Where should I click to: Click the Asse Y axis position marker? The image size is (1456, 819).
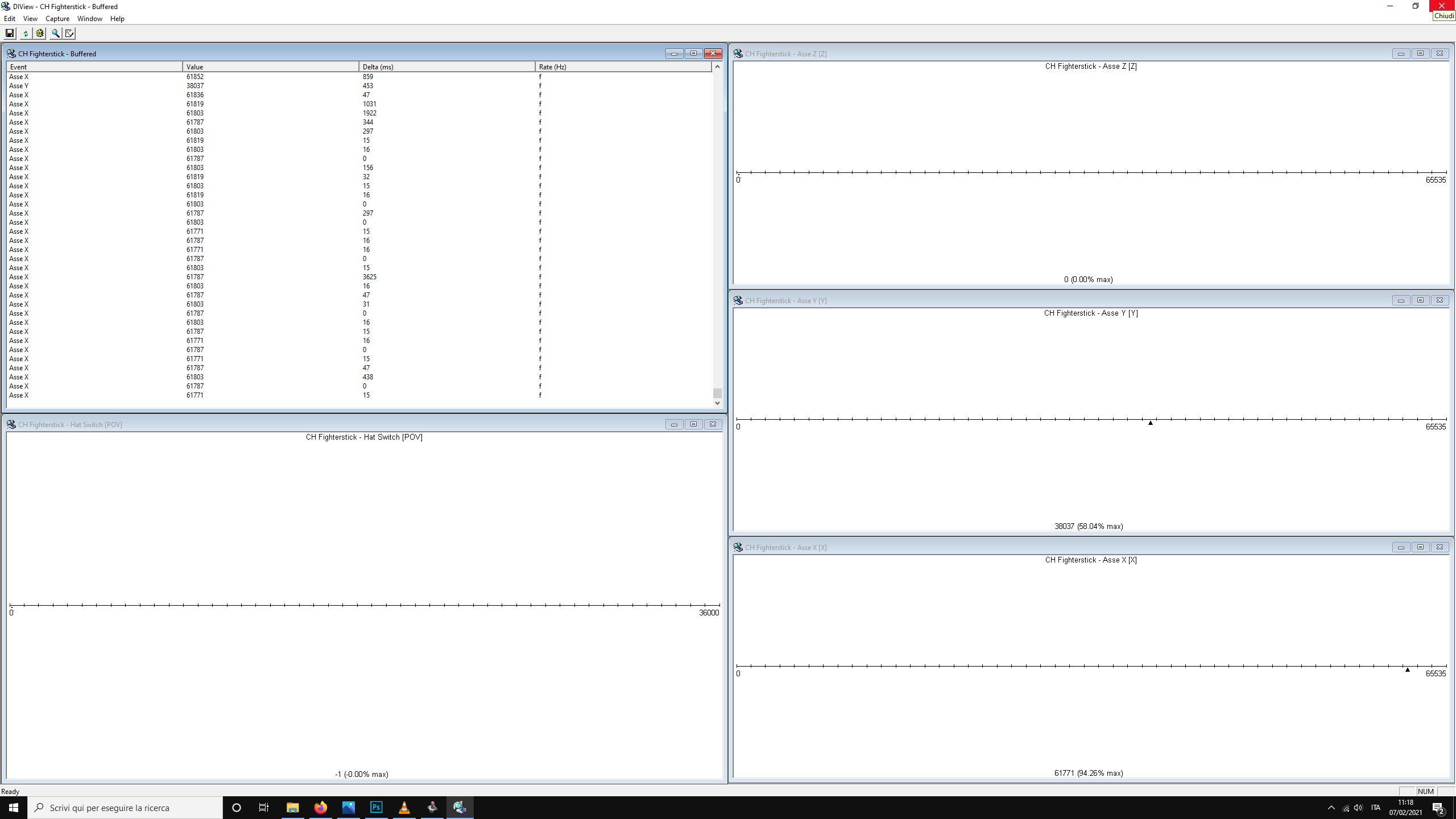point(1150,423)
